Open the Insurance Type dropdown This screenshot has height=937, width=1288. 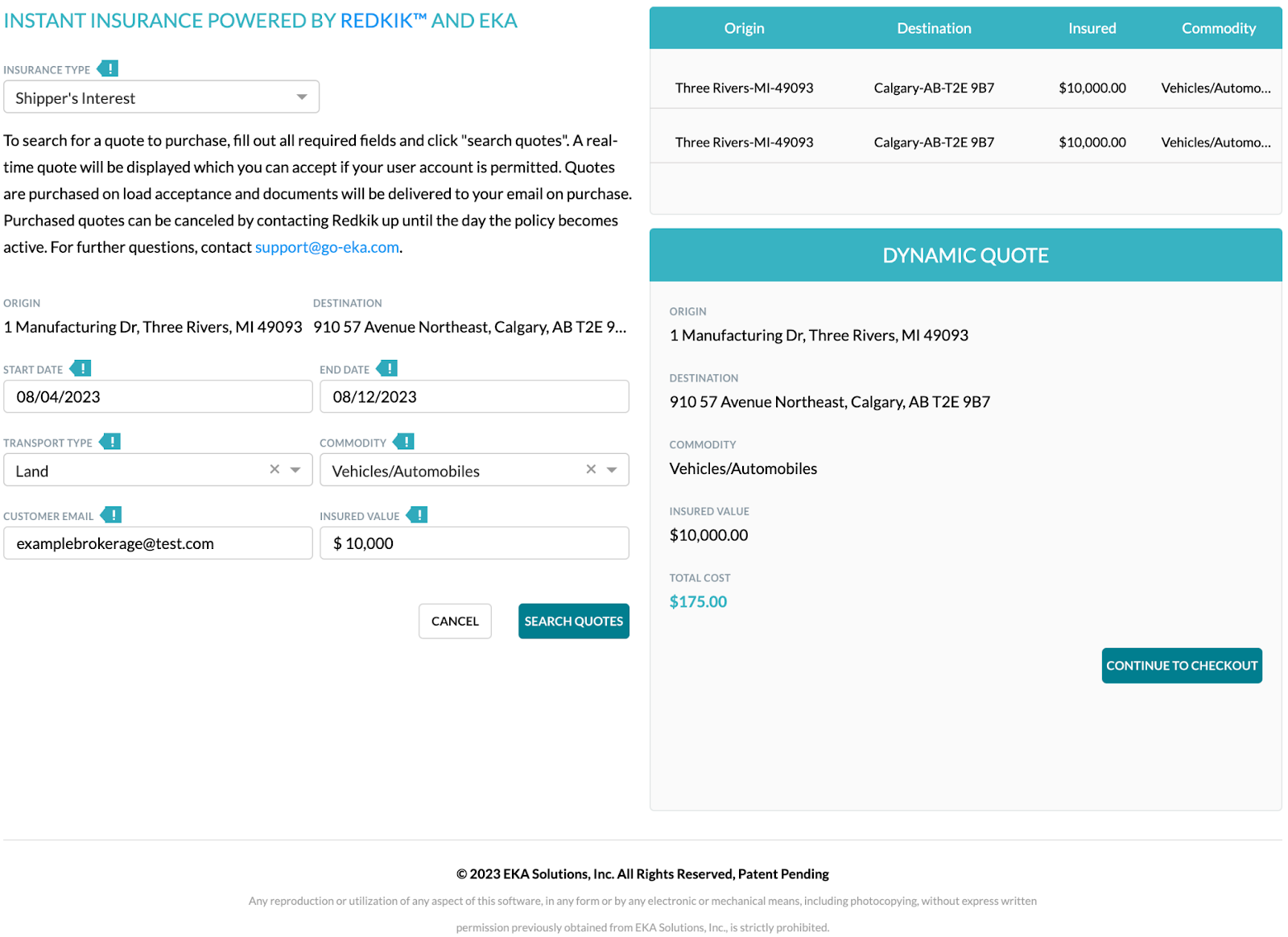[x=301, y=97]
